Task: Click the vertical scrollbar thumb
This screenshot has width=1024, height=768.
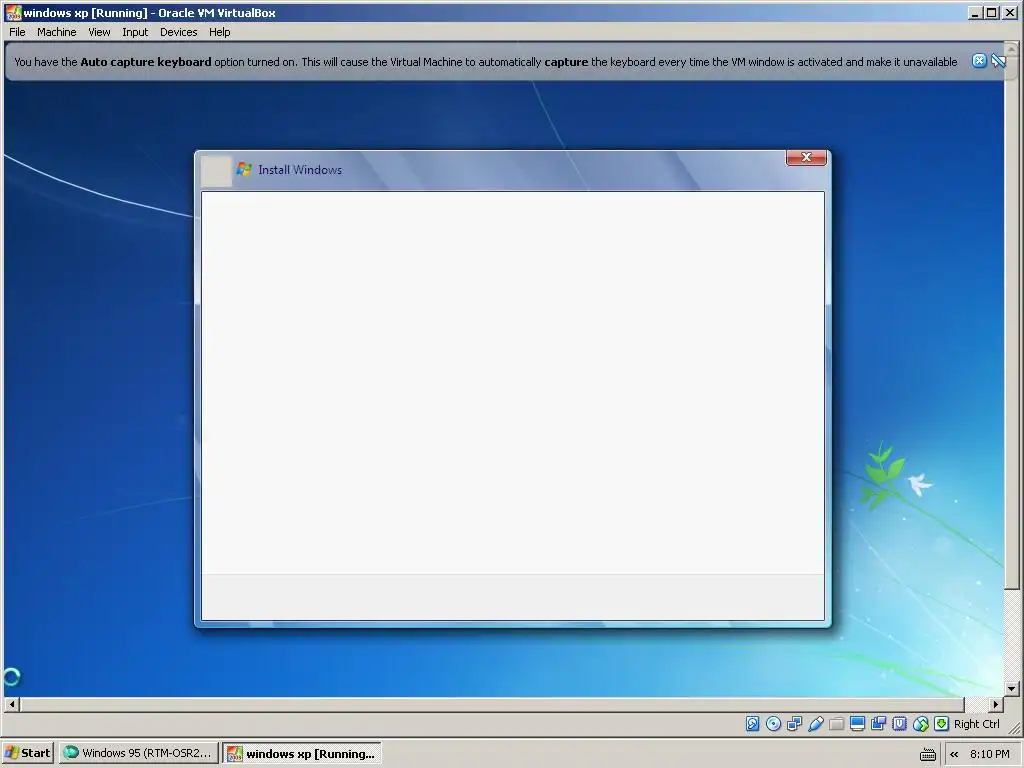Action: click(x=1012, y=323)
